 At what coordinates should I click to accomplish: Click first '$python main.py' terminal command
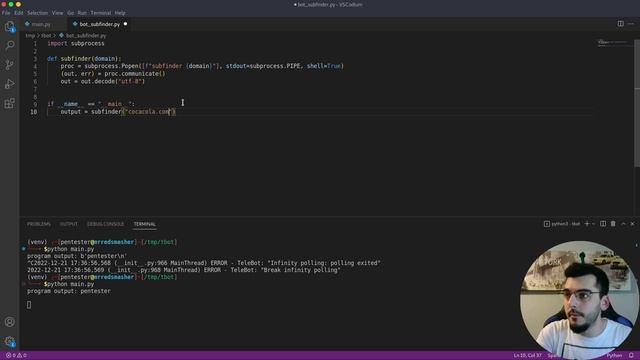[x=69, y=249]
